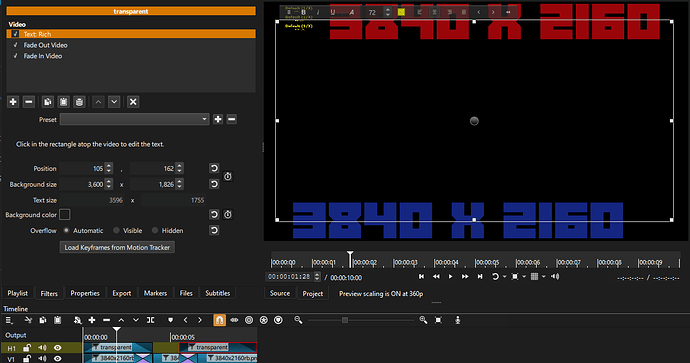Overwrite clip with timeline down arrow
The height and width of the screenshot is (363, 690).
136,320
